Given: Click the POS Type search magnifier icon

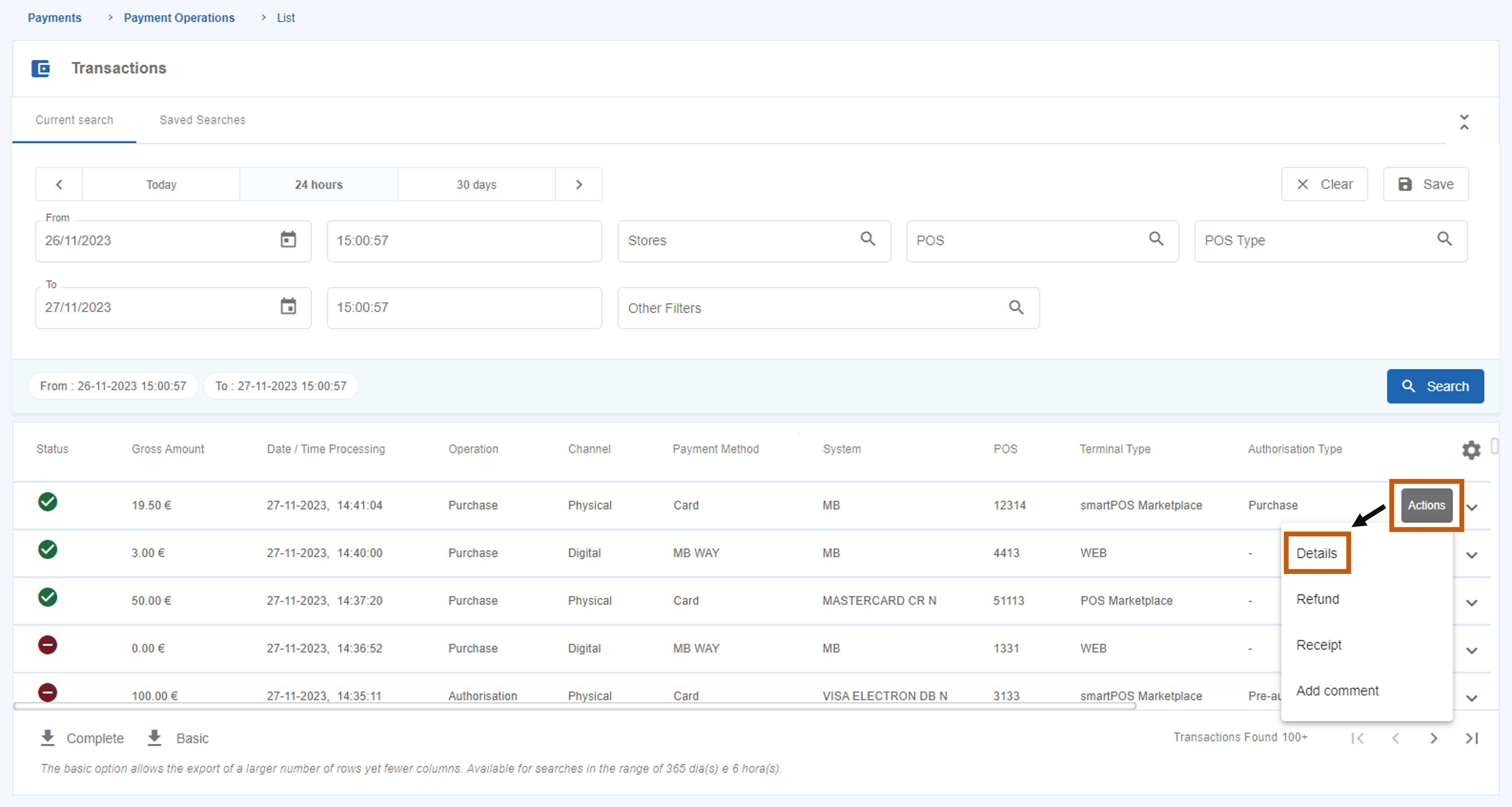Looking at the screenshot, I should point(1445,239).
